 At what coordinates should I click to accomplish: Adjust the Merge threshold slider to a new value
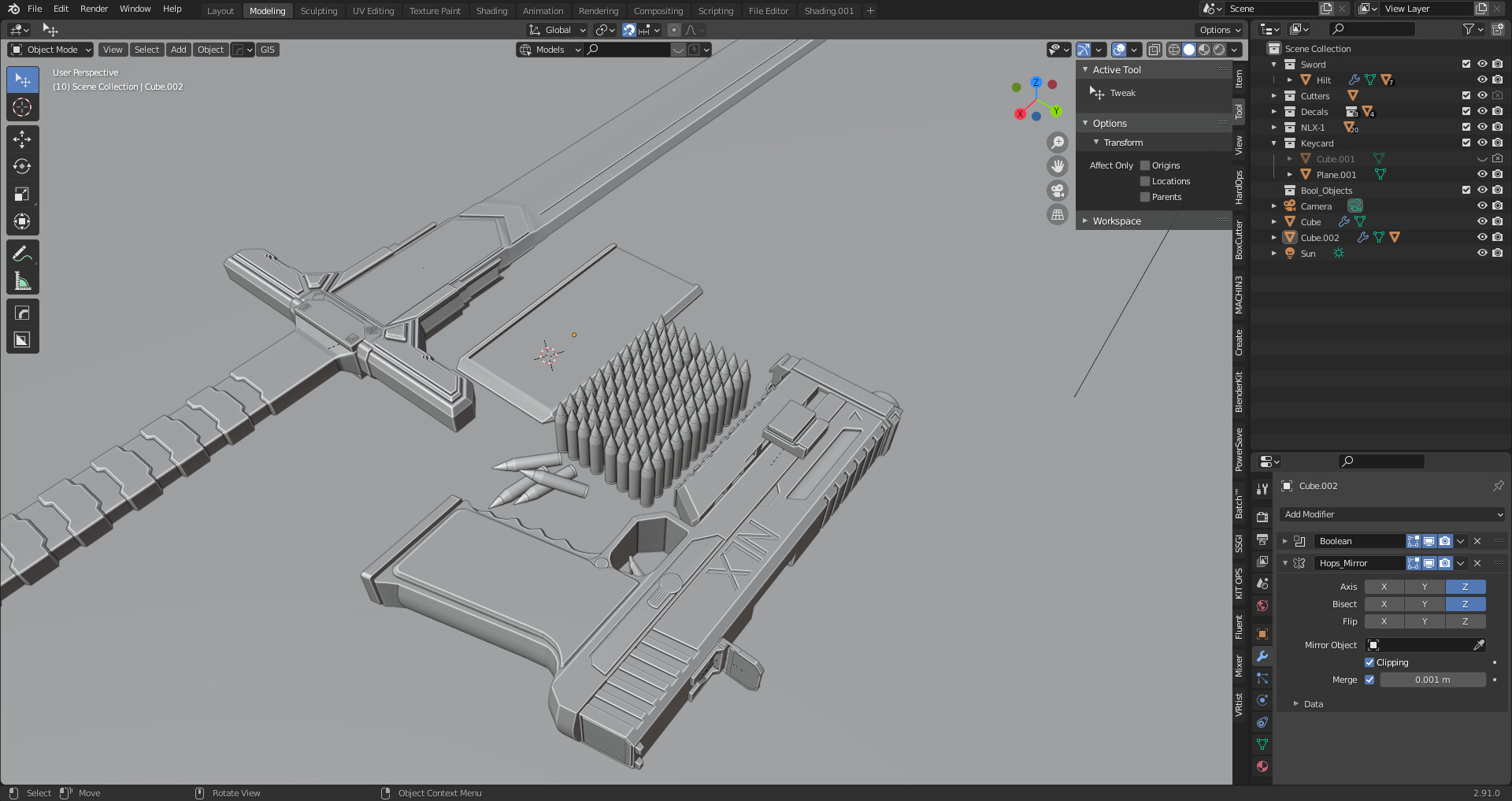pos(1432,680)
